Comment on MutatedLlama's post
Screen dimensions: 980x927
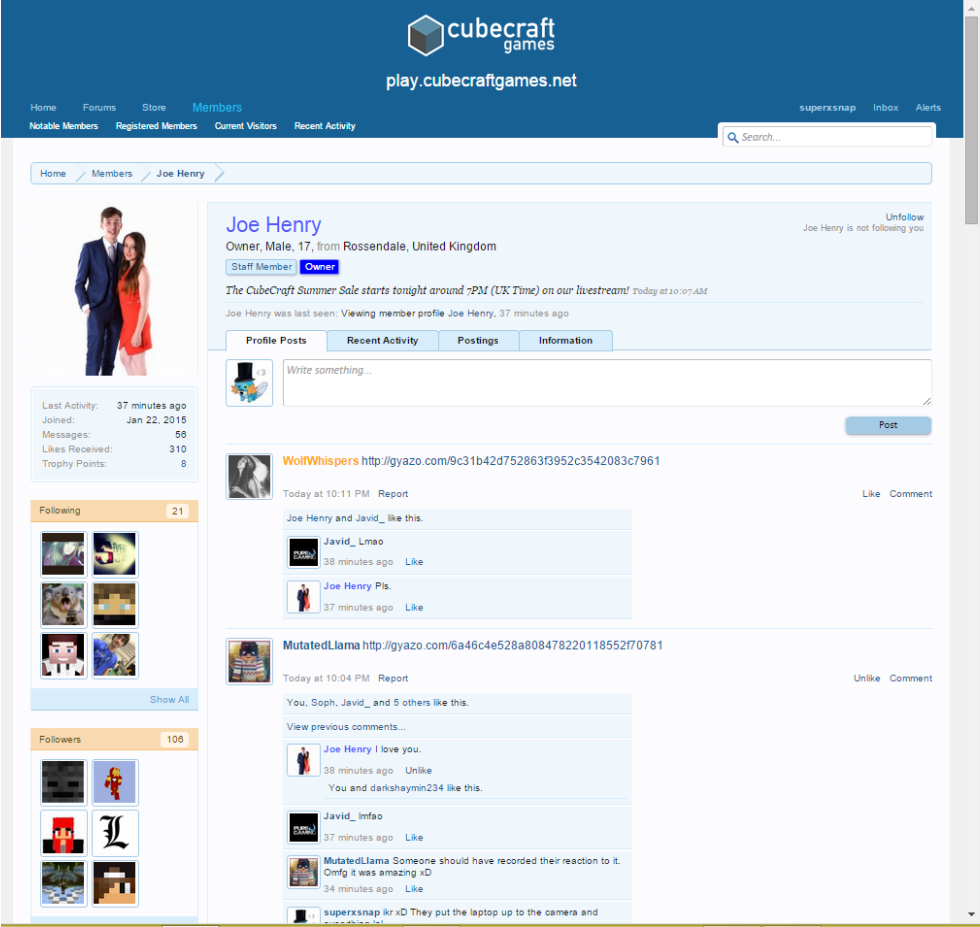click(x=911, y=678)
